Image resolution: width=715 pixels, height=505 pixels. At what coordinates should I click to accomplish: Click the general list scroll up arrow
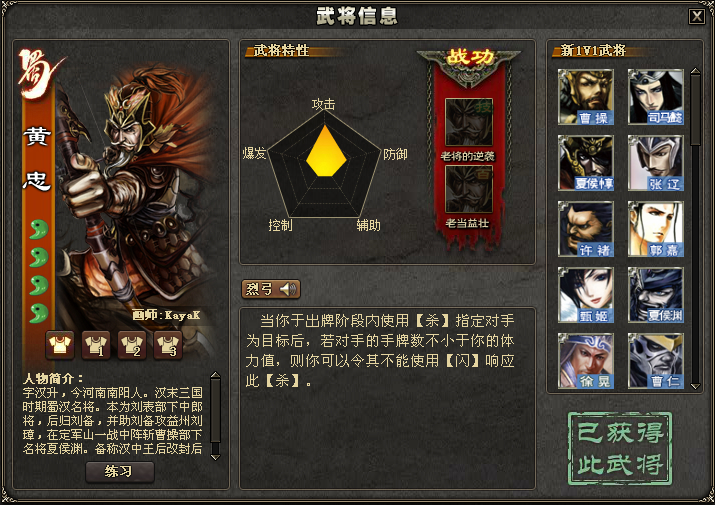(x=695, y=72)
